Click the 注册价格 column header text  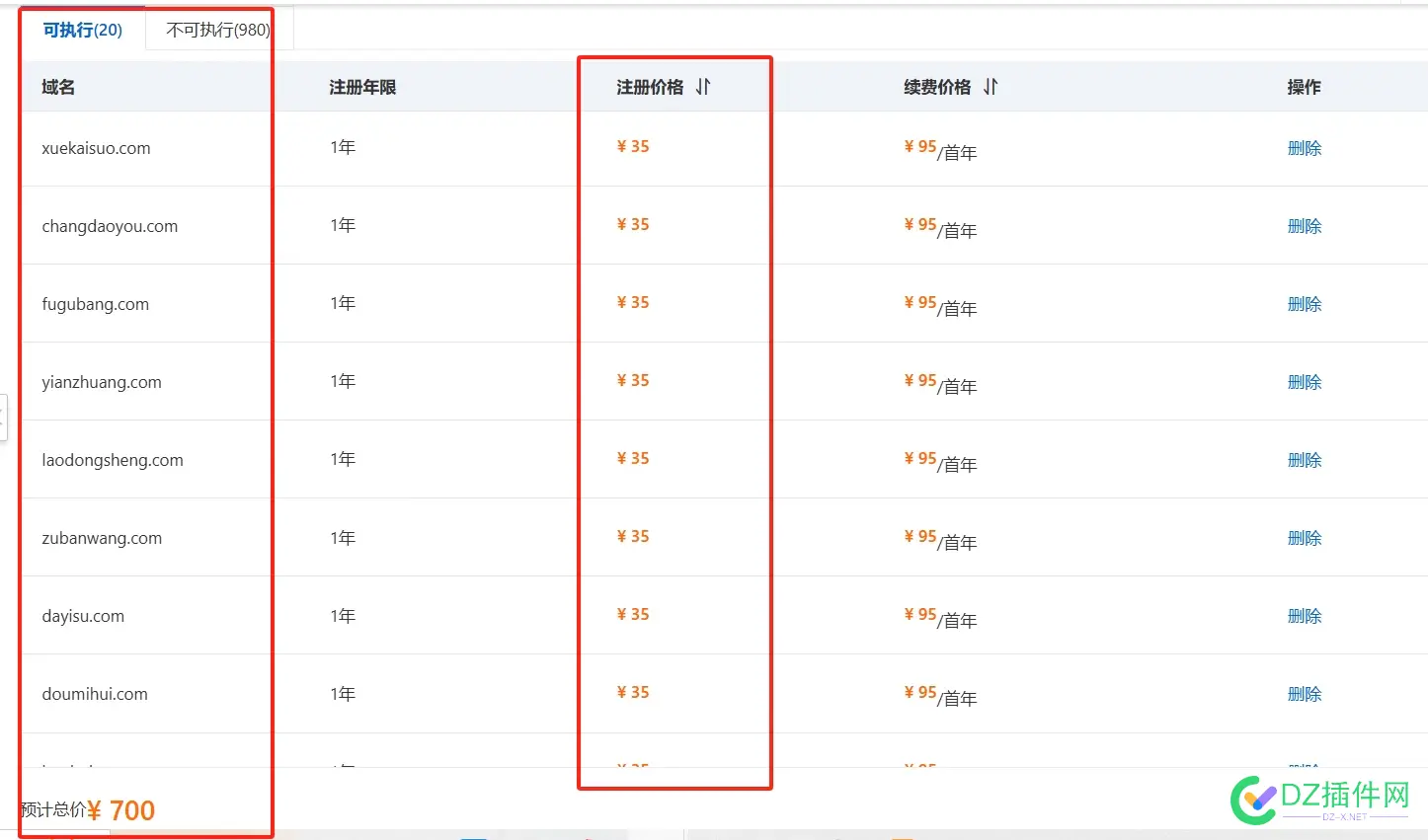pos(650,87)
